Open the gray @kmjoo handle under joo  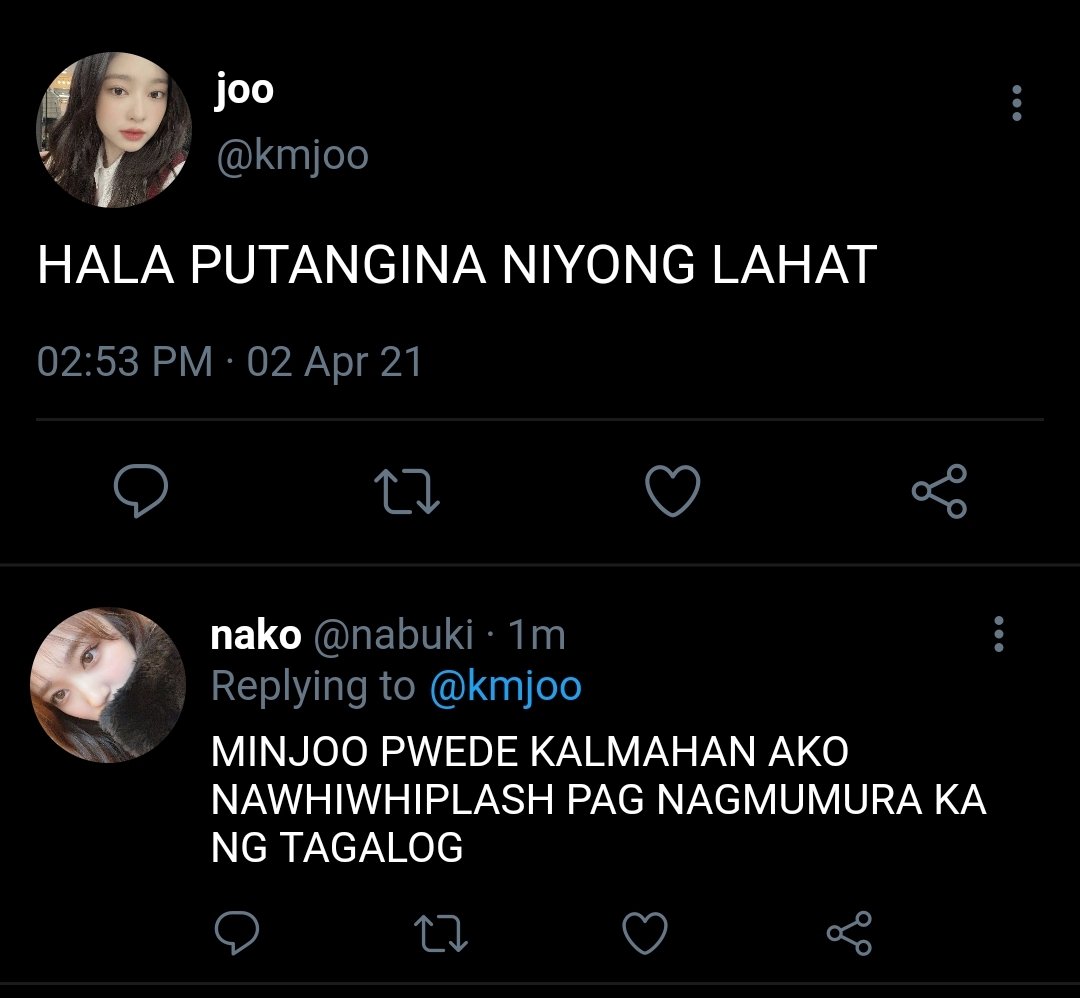(292, 156)
